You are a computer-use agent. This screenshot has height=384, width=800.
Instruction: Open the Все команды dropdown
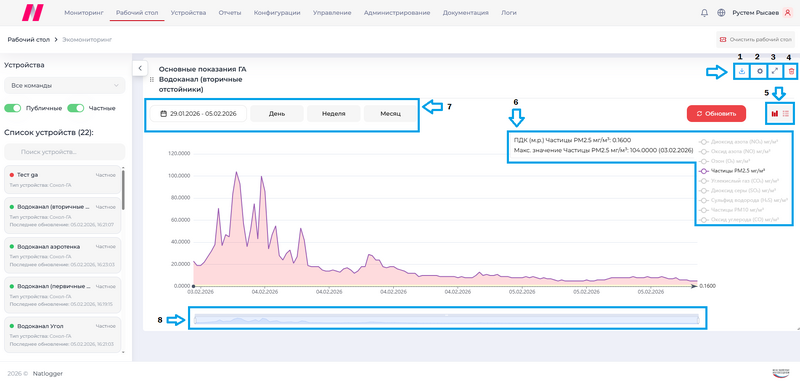coord(64,86)
